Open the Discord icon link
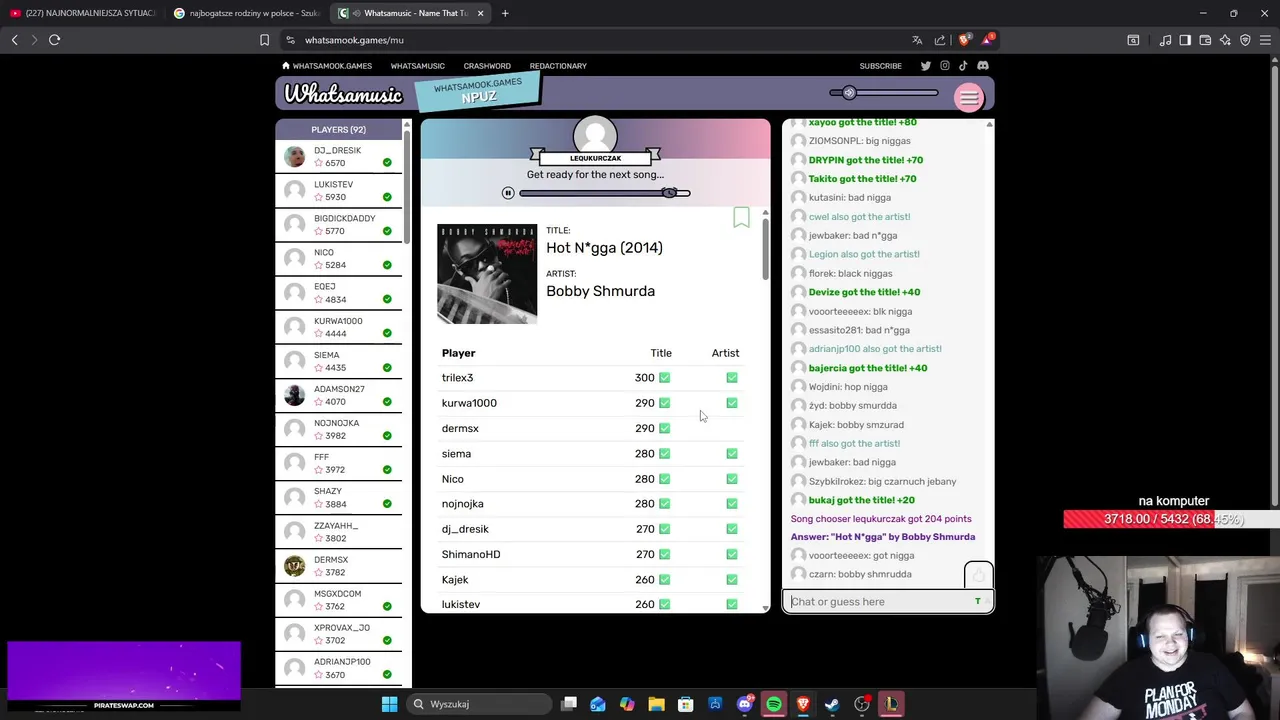1280x720 pixels. (x=983, y=66)
